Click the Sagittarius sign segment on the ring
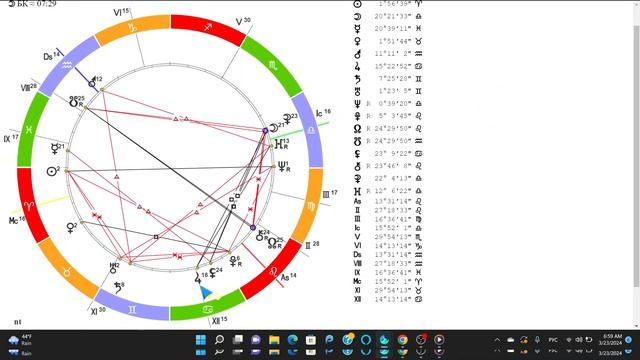 click(207, 28)
